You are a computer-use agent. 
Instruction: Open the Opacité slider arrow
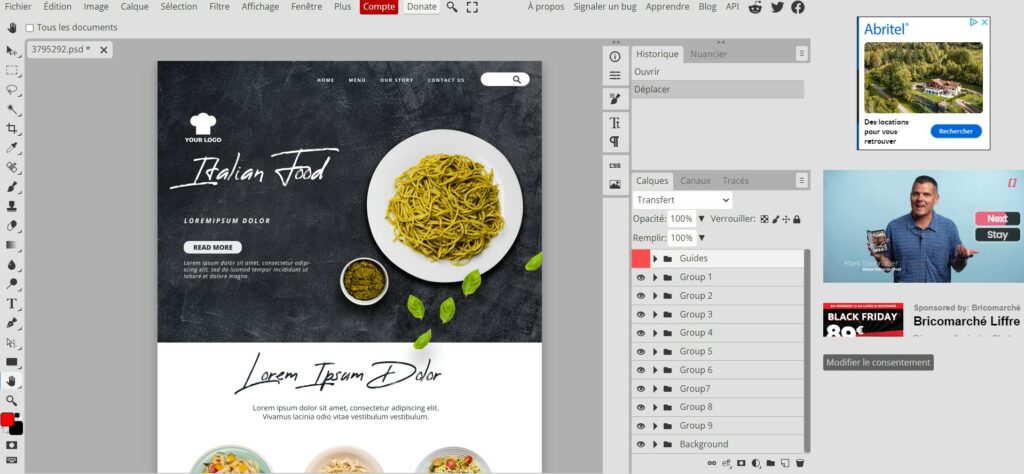click(702, 219)
